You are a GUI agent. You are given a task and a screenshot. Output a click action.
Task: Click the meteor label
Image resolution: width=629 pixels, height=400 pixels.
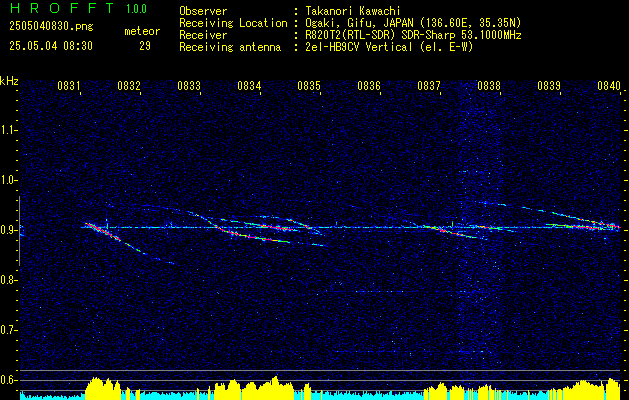pyautogui.click(x=142, y=31)
